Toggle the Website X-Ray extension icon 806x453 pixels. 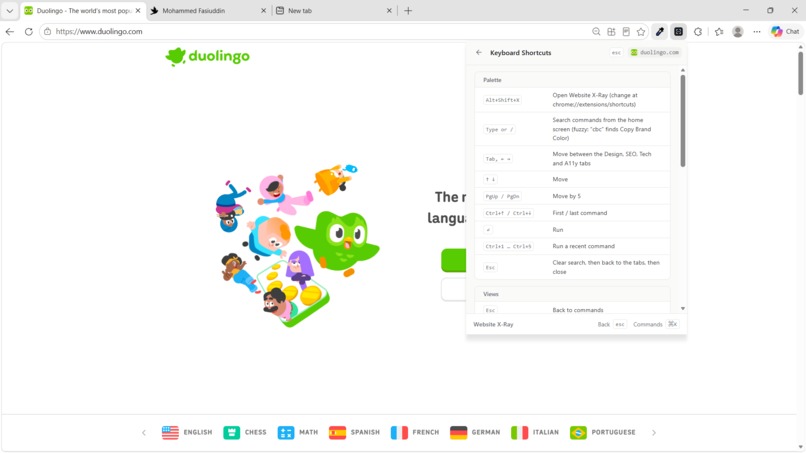click(x=679, y=31)
